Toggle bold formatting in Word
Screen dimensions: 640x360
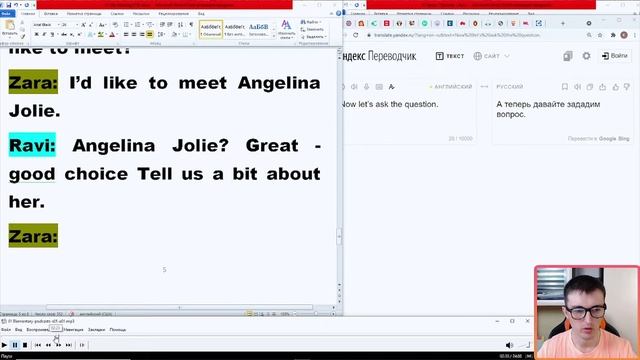[x=36, y=34]
